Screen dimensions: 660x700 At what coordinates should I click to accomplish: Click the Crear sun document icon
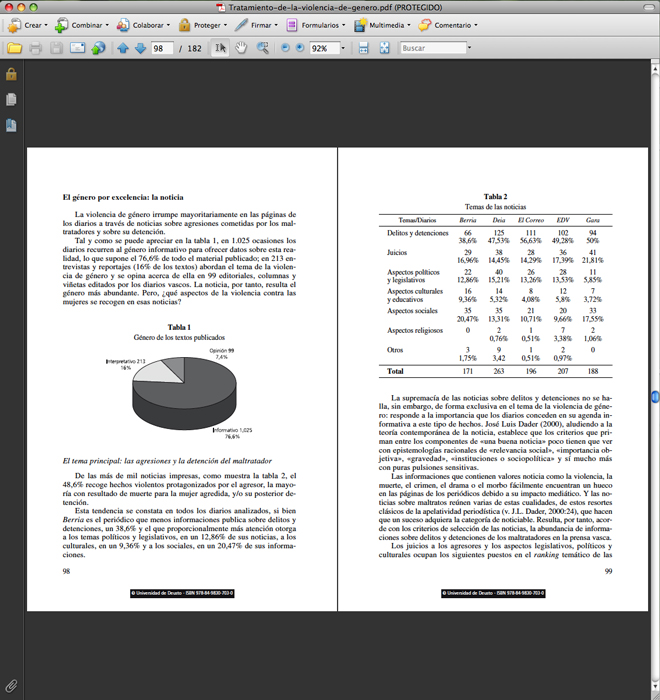coord(14,25)
